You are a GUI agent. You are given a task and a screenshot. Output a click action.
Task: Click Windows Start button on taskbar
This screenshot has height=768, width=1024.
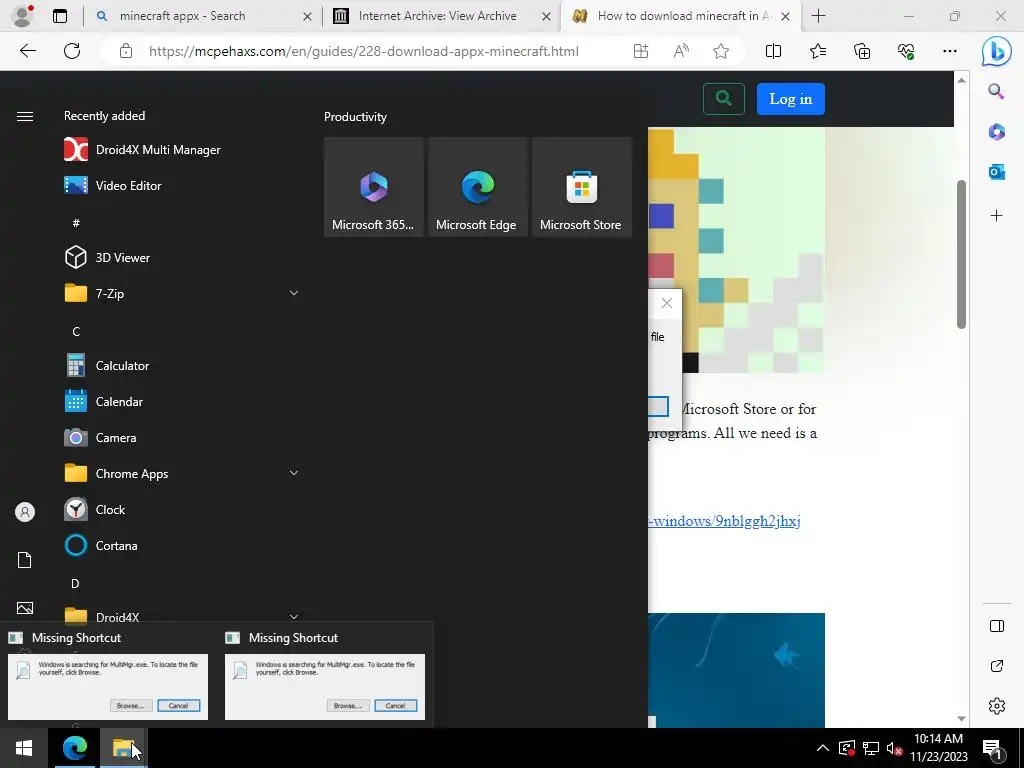pos(24,748)
